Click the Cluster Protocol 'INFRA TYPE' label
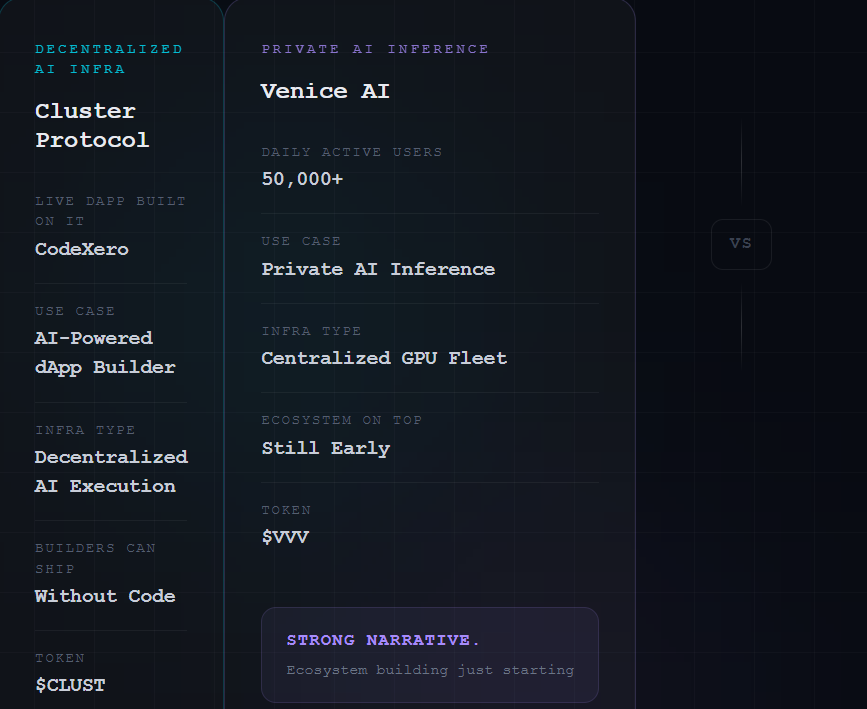This screenshot has width=867, height=709. (x=85, y=430)
